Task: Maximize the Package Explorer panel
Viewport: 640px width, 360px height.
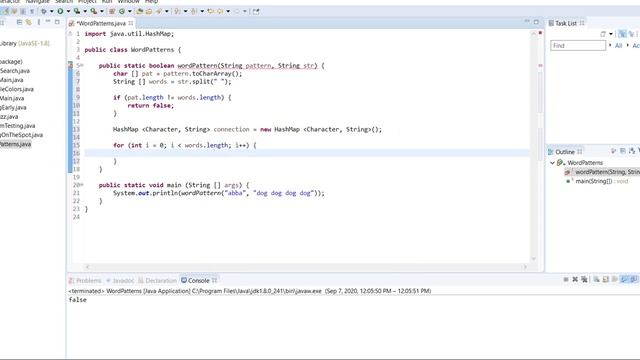Action: coord(57,22)
